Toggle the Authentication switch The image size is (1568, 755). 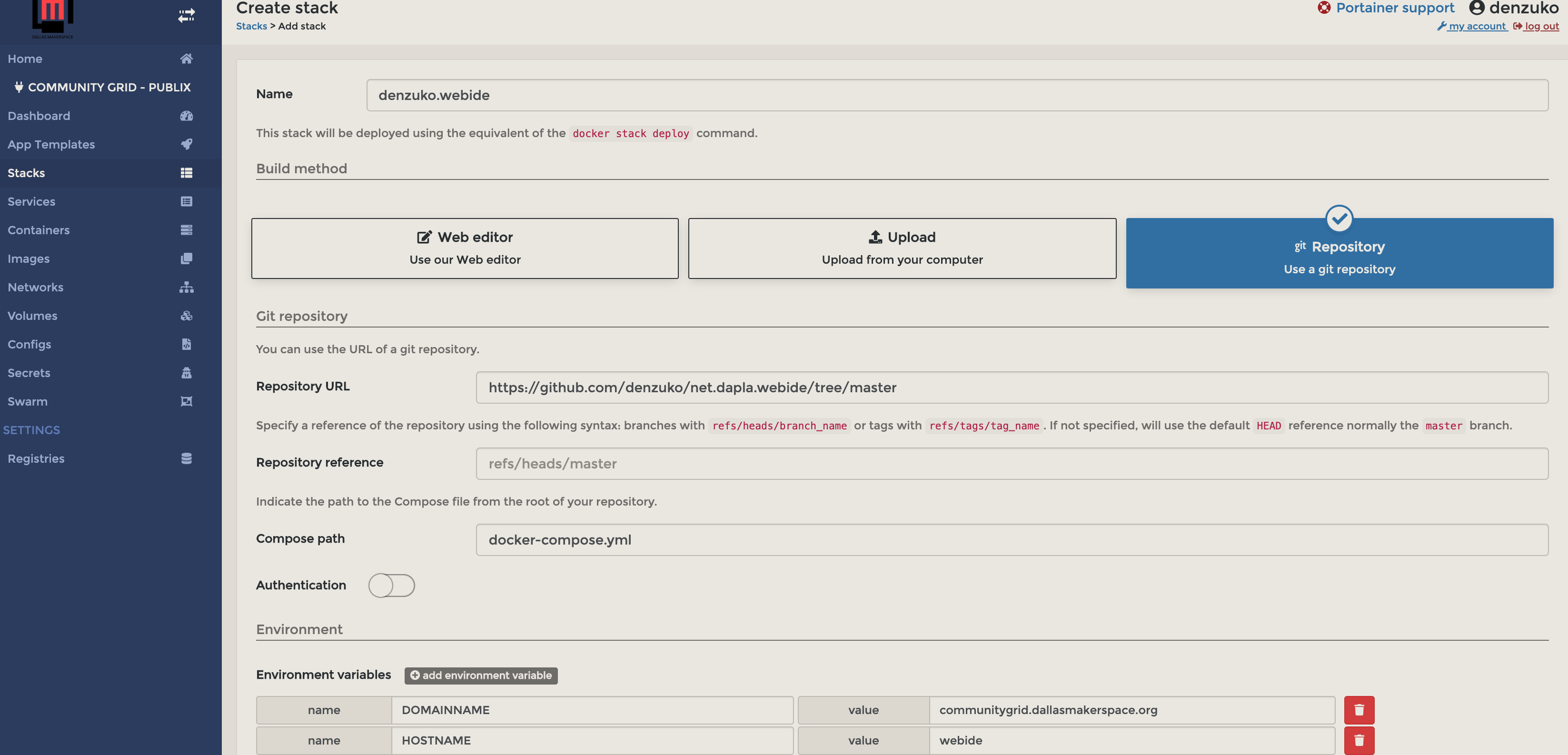[391, 585]
